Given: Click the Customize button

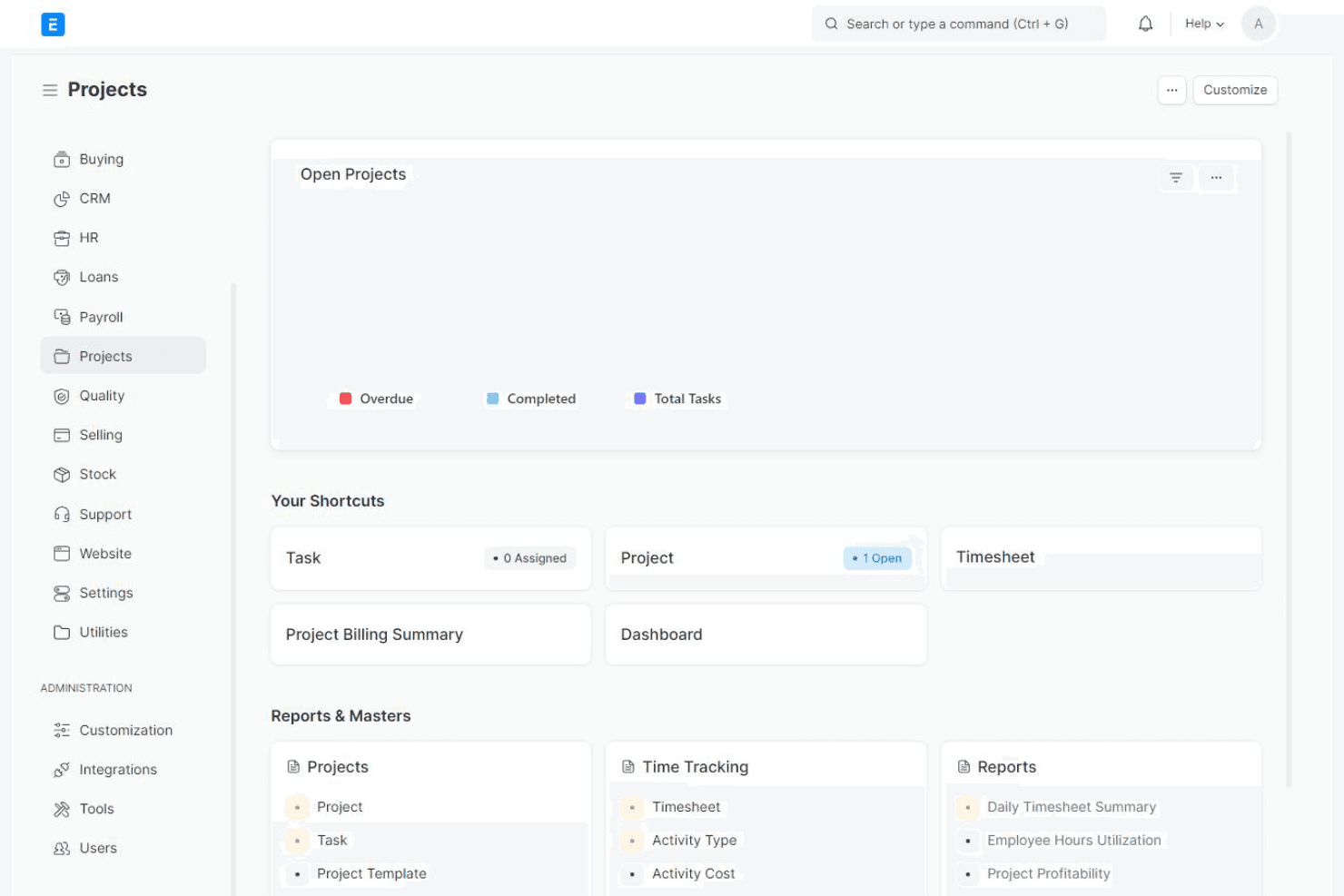Looking at the screenshot, I should click(1235, 90).
